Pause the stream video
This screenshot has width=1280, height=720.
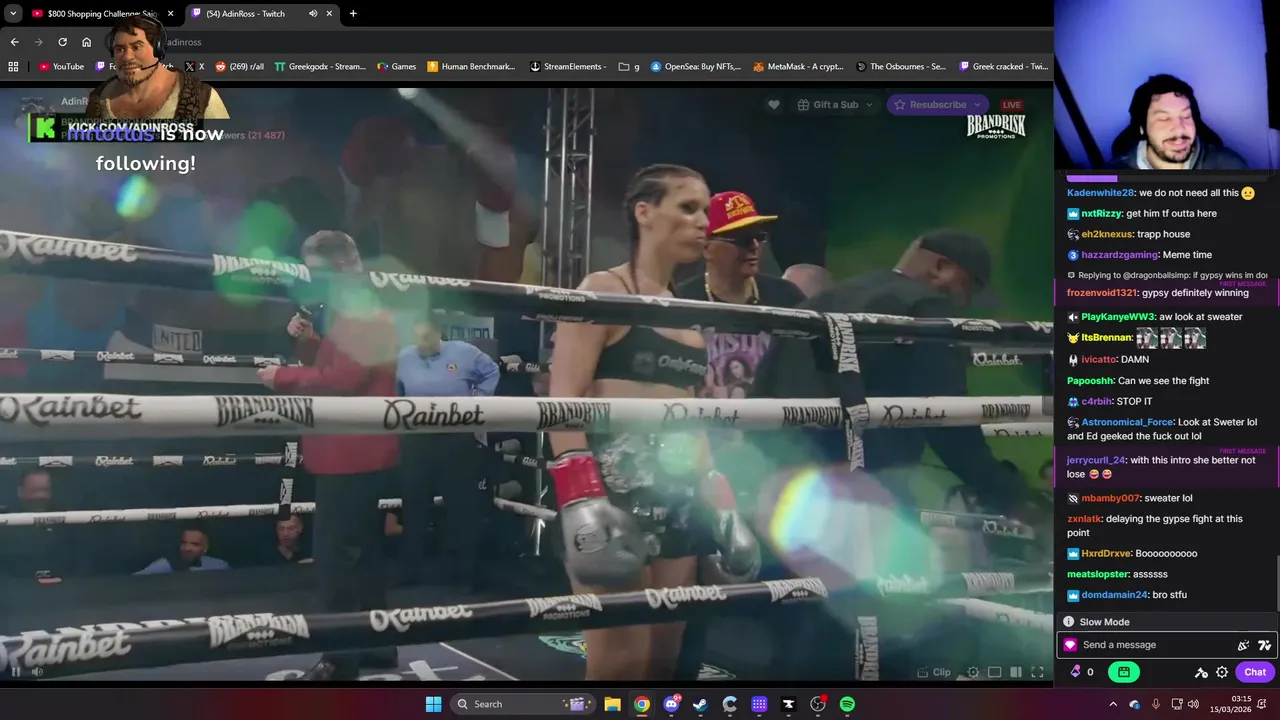tap(15, 672)
